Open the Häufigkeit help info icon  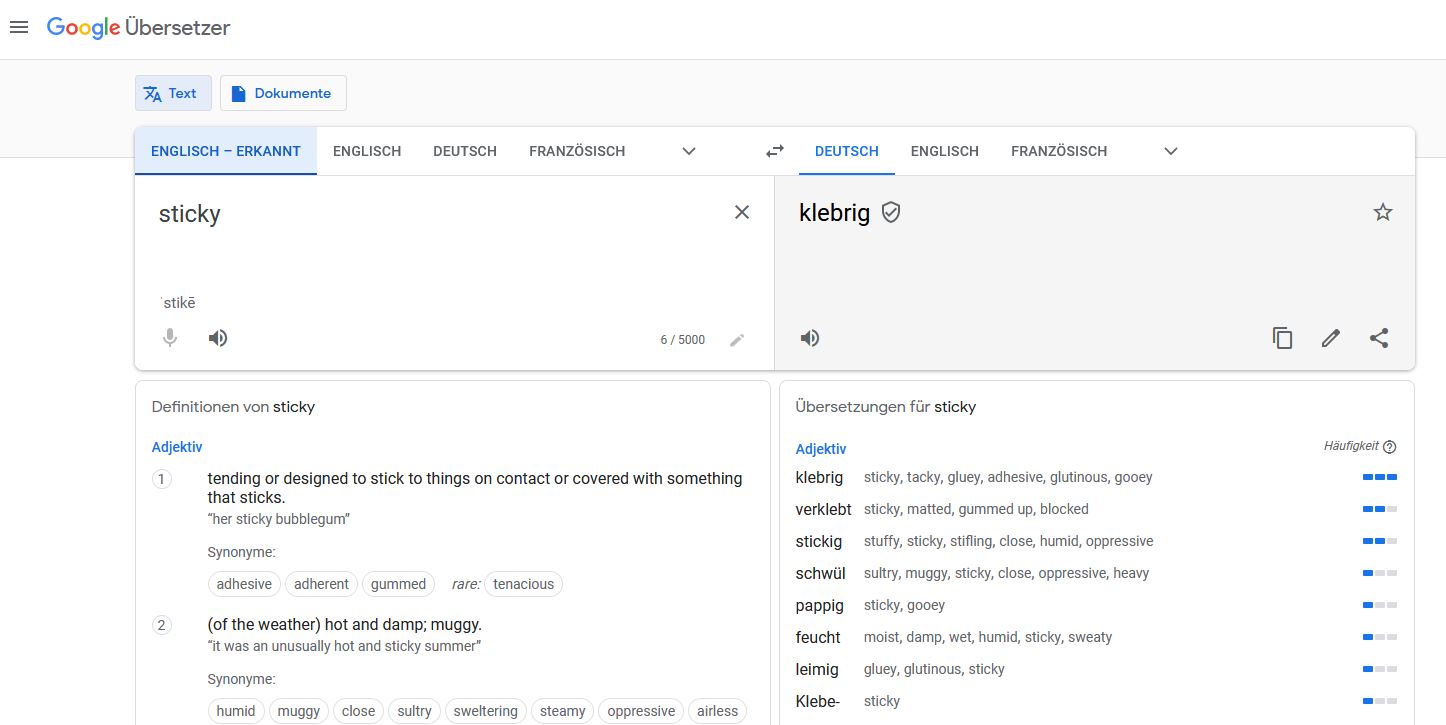pos(1389,447)
